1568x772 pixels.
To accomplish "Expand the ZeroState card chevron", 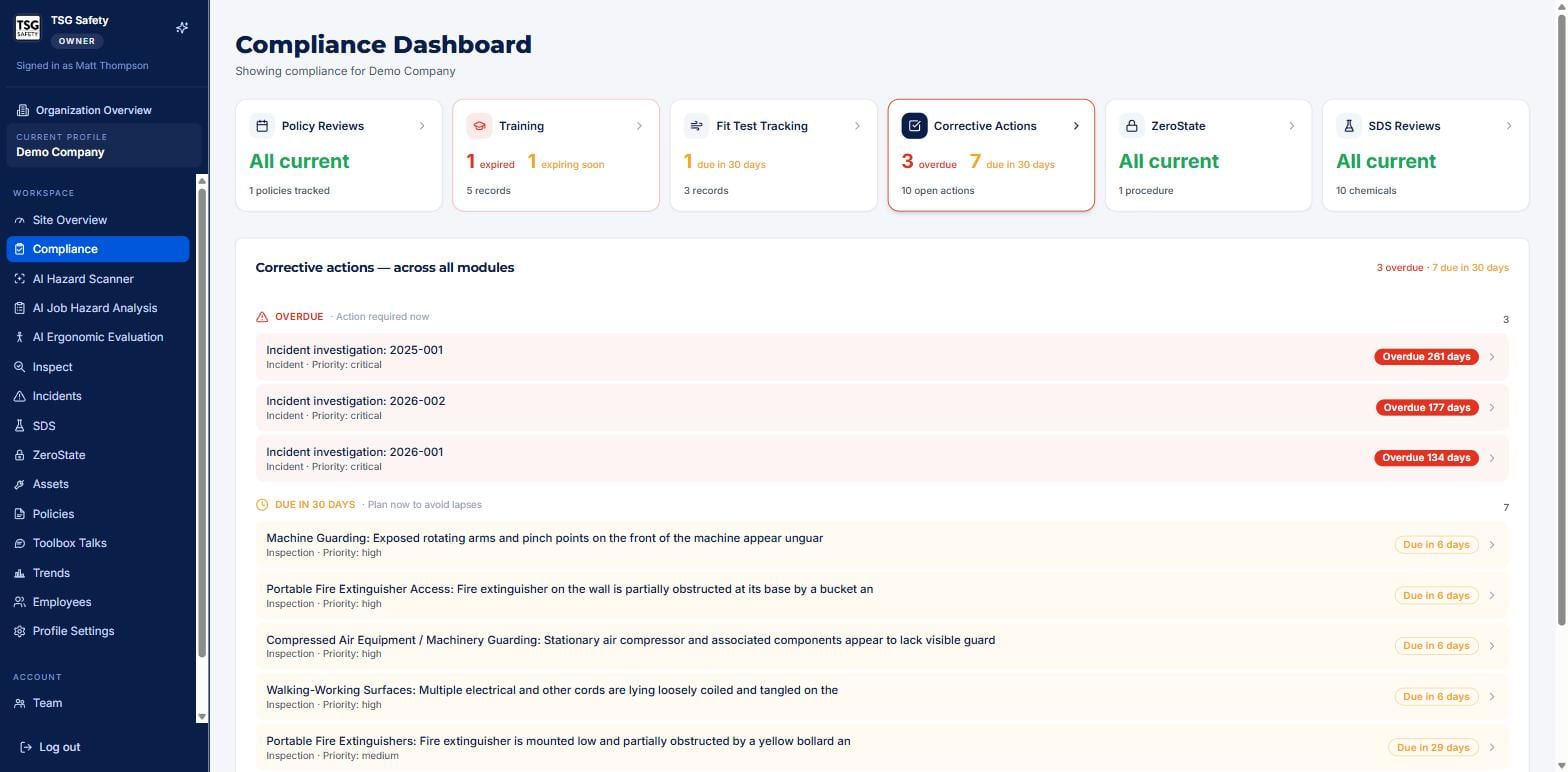I will (1292, 126).
